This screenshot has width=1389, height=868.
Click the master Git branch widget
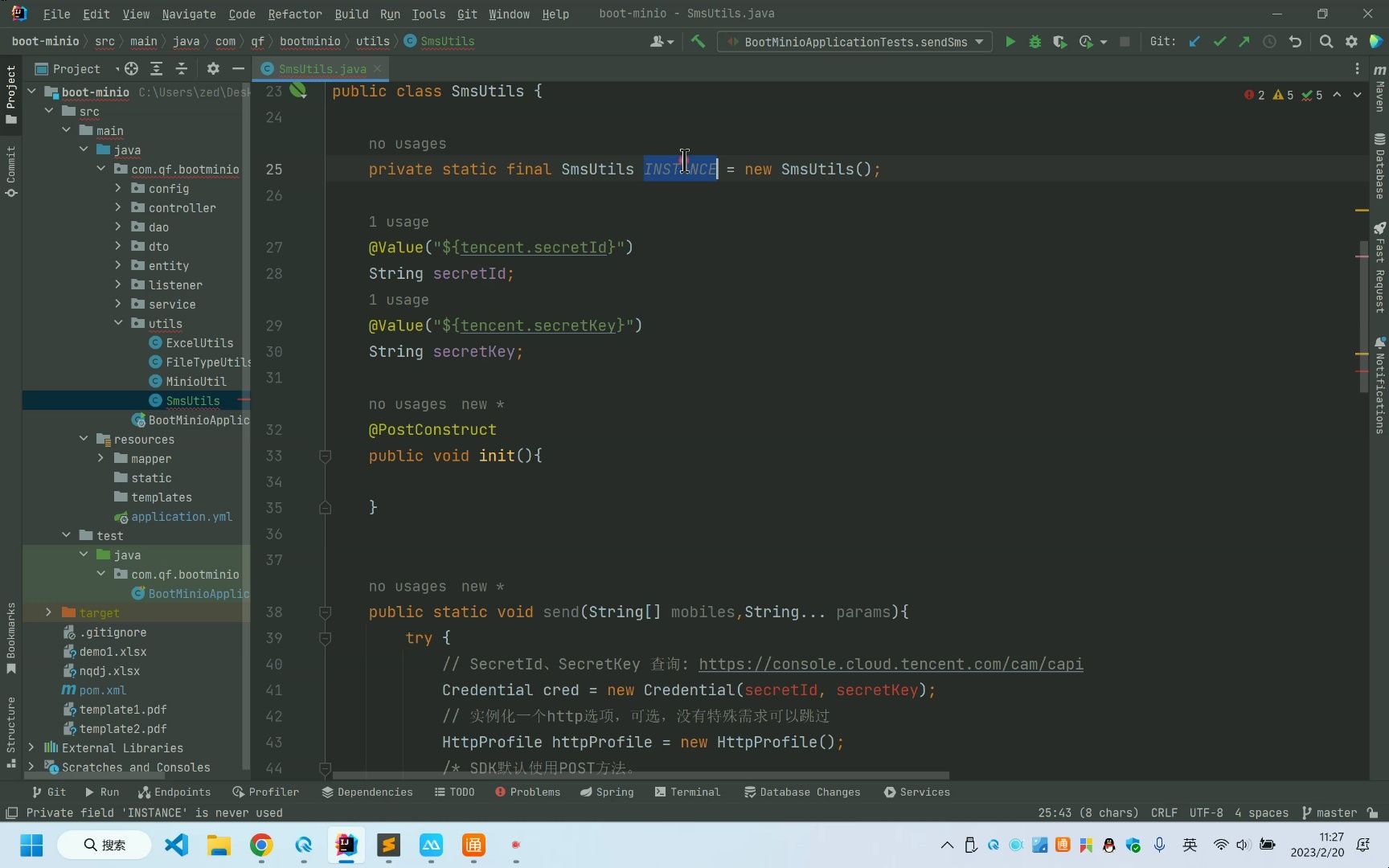point(1330,813)
